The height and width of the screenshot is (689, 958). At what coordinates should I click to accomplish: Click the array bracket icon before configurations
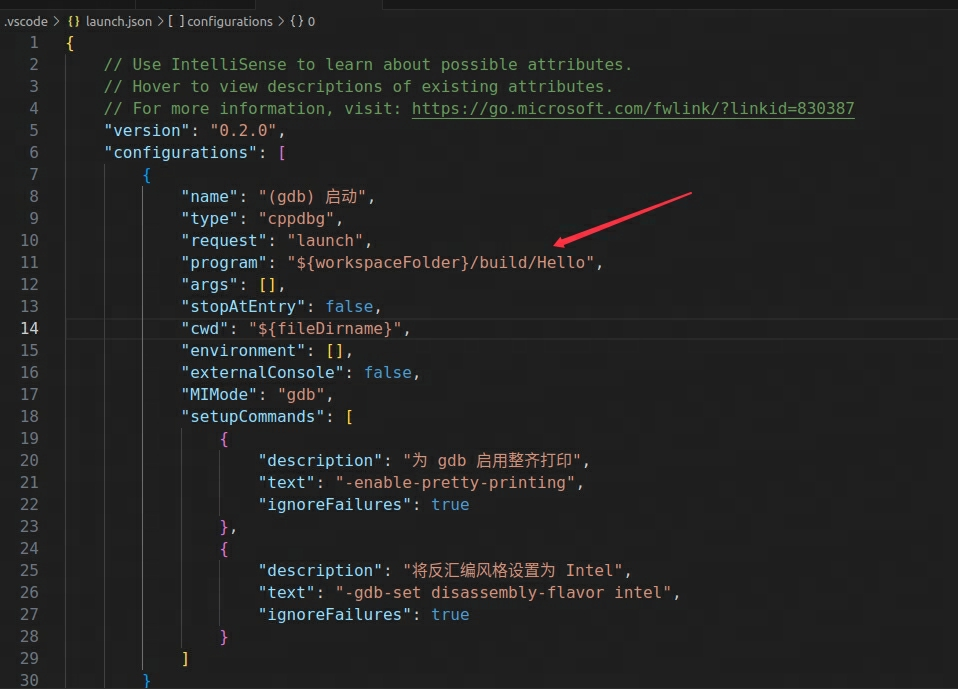(176, 21)
